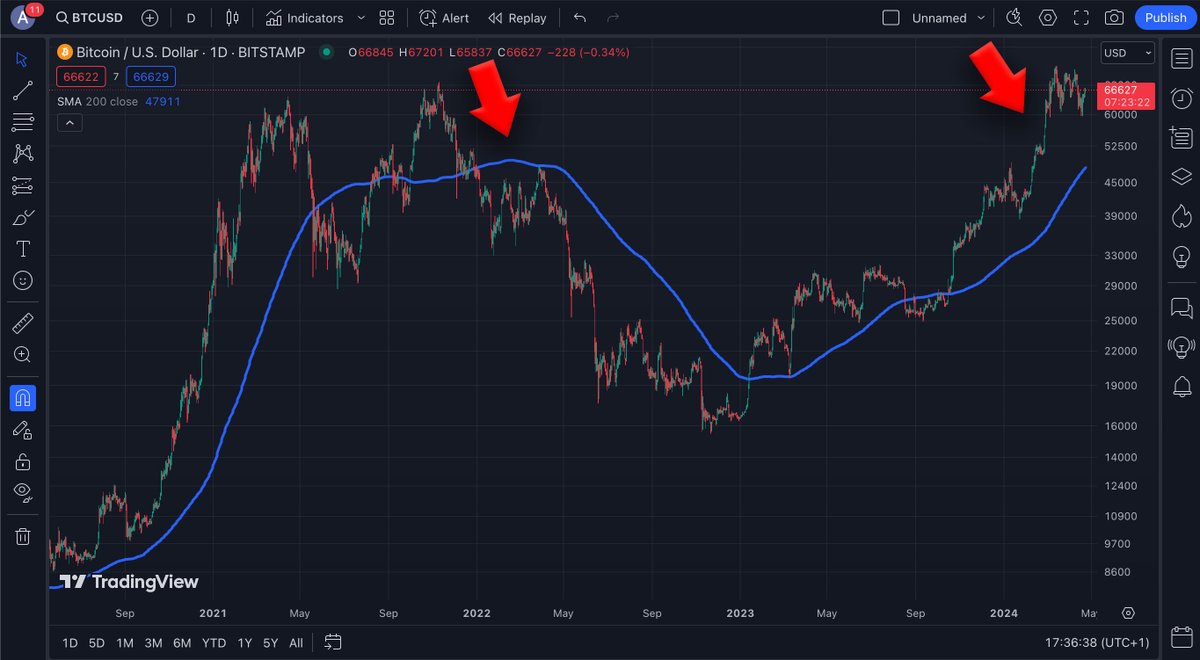
Task: Open the emoji and icons tool
Action: point(22,281)
